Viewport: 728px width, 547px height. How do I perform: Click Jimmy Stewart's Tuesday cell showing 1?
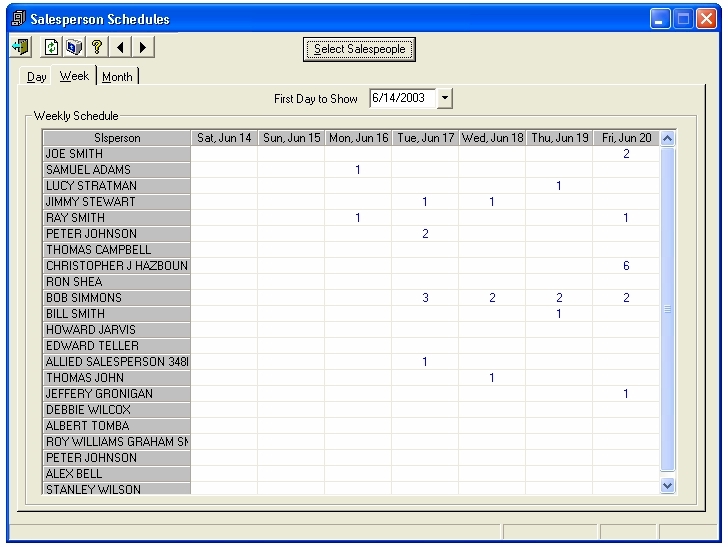[x=425, y=202]
